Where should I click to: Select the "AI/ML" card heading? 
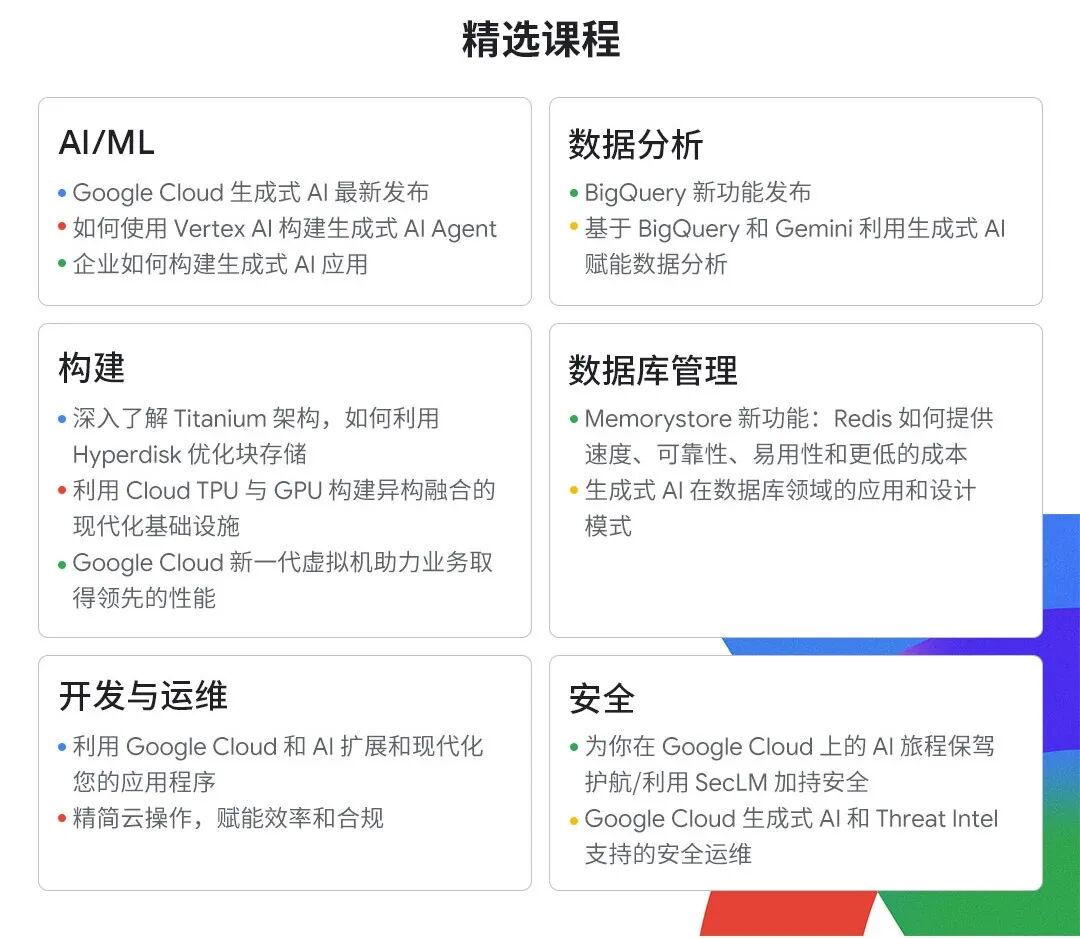107,143
